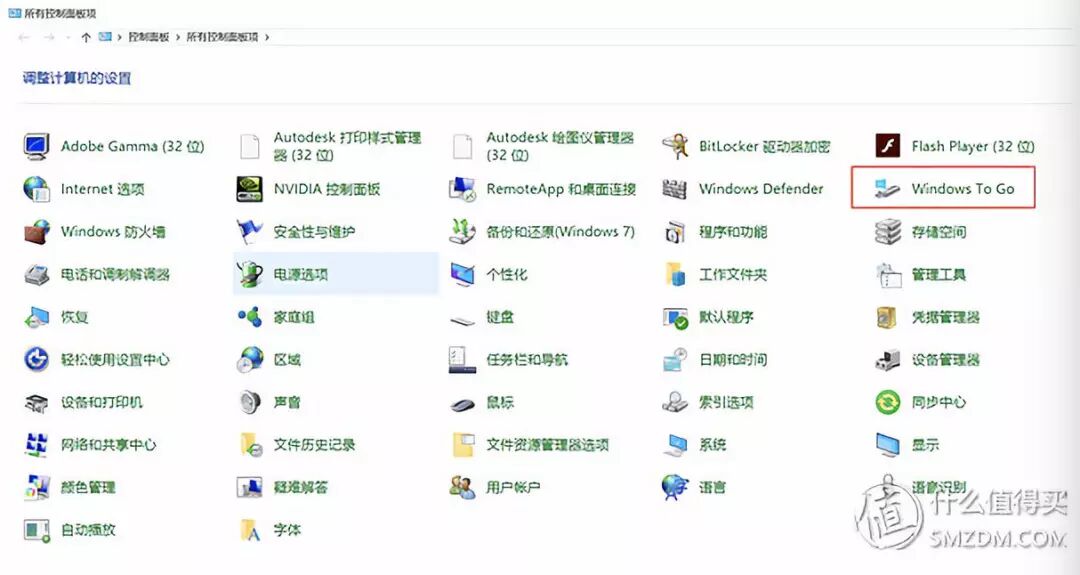1080x575 pixels.
Task: Click the 鼠标 mouse icon
Action: click(462, 404)
